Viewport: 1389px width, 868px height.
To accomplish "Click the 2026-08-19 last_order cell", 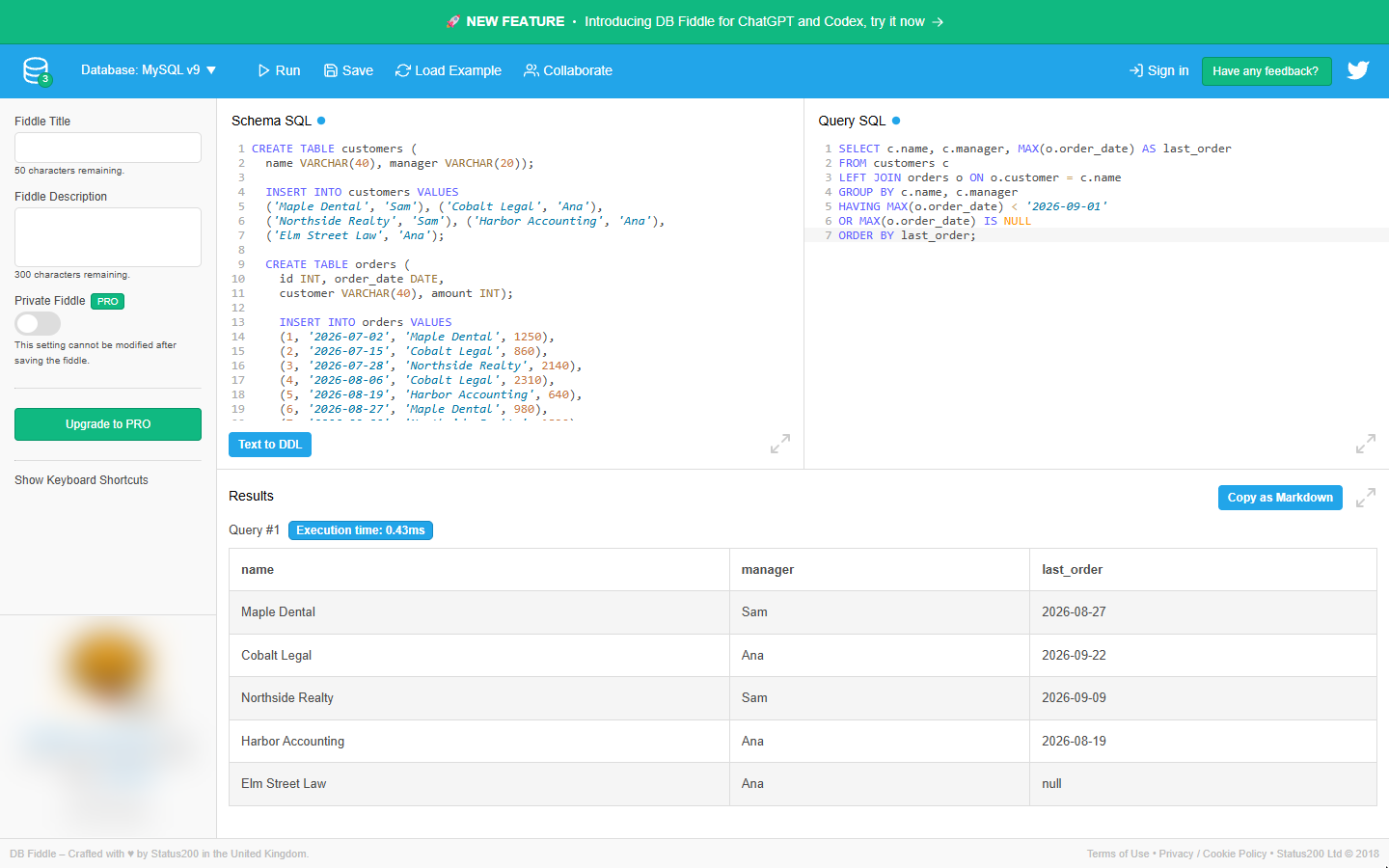I will click(1203, 741).
